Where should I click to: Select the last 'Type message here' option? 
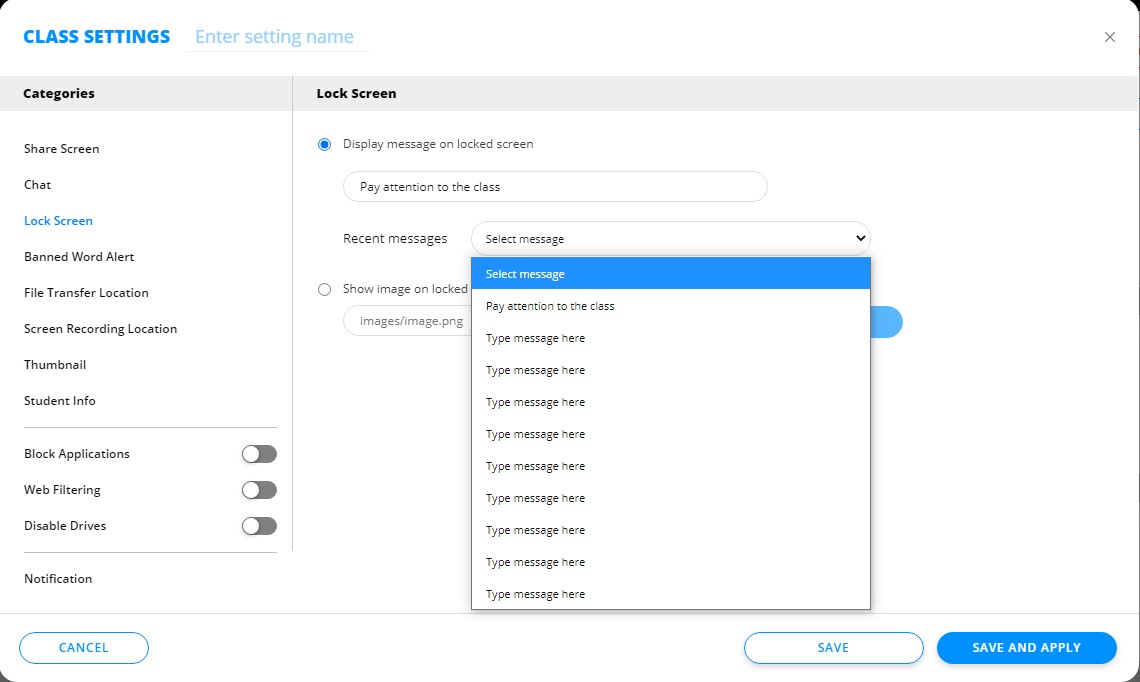click(535, 594)
